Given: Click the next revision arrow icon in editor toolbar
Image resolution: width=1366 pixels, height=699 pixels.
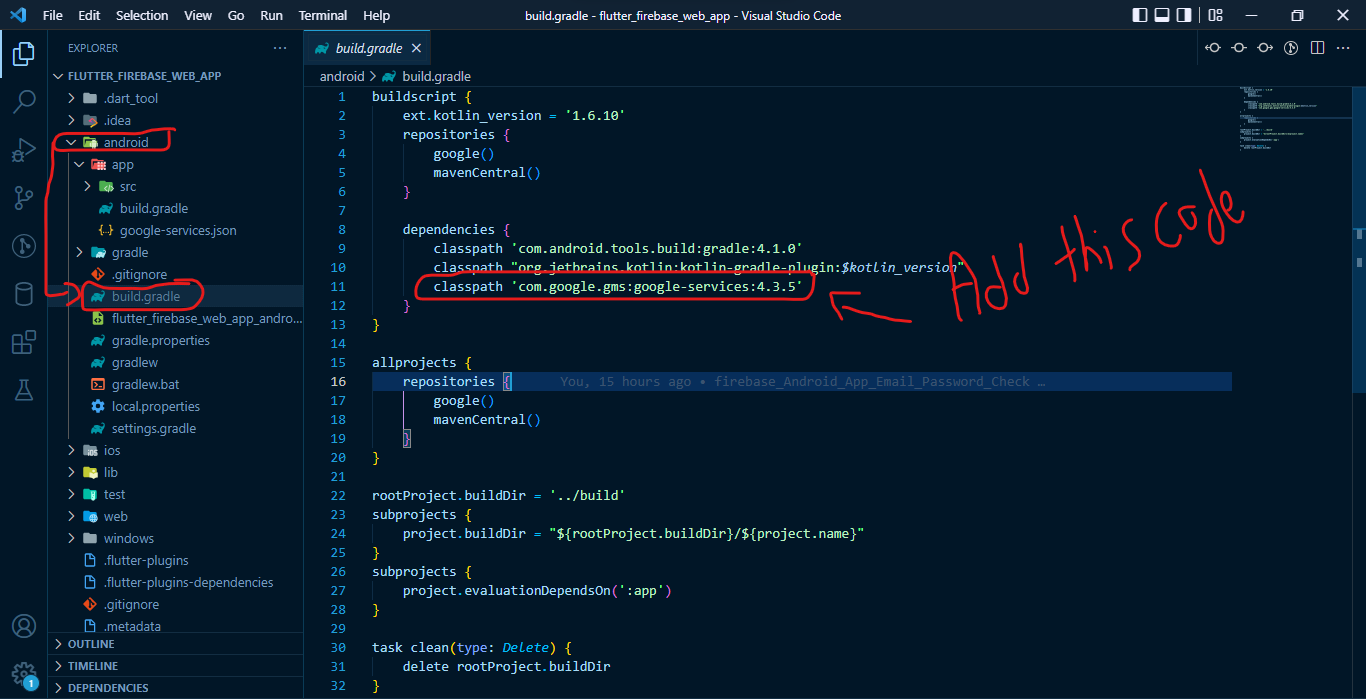Looking at the screenshot, I should (x=1265, y=48).
